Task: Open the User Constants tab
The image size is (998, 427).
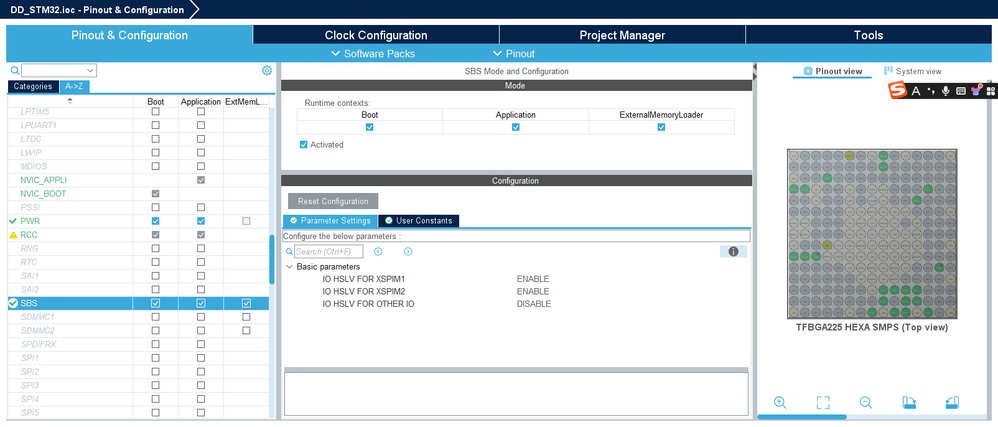Action: (x=419, y=221)
